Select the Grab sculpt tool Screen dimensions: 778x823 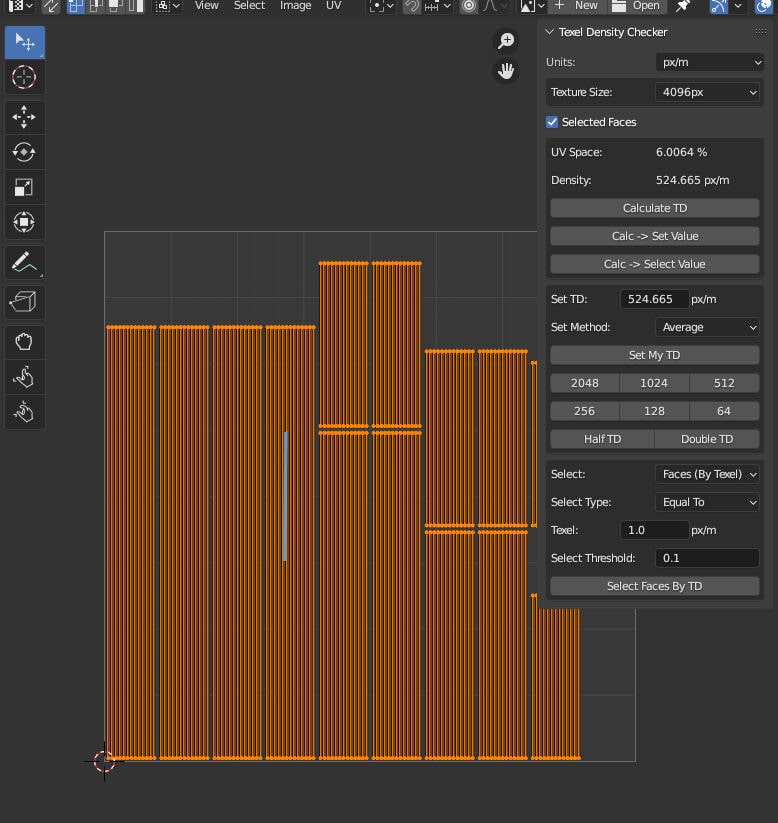(24, 342)
